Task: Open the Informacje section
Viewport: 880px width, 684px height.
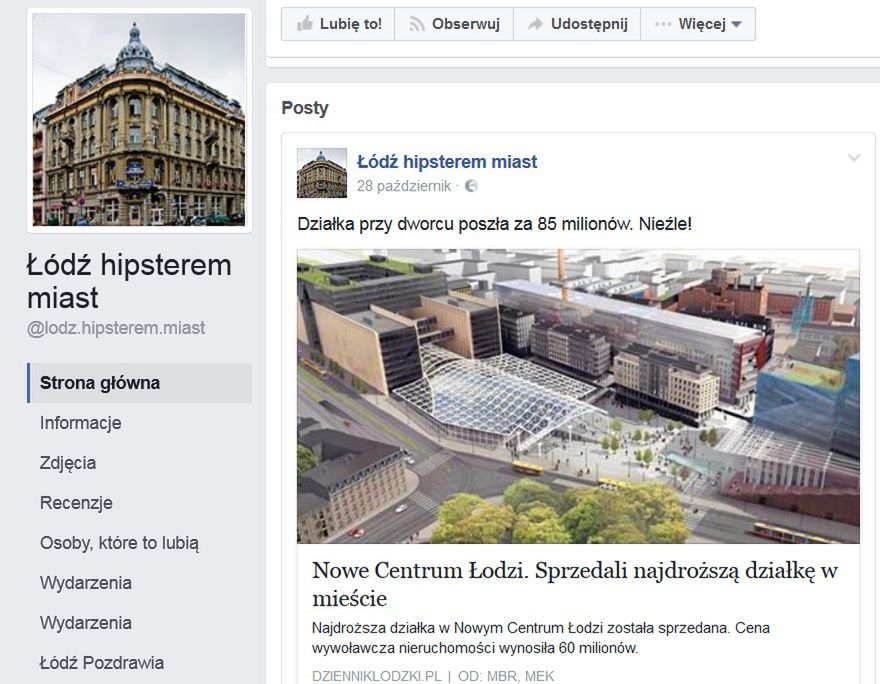Action: (x=80, y=423)
